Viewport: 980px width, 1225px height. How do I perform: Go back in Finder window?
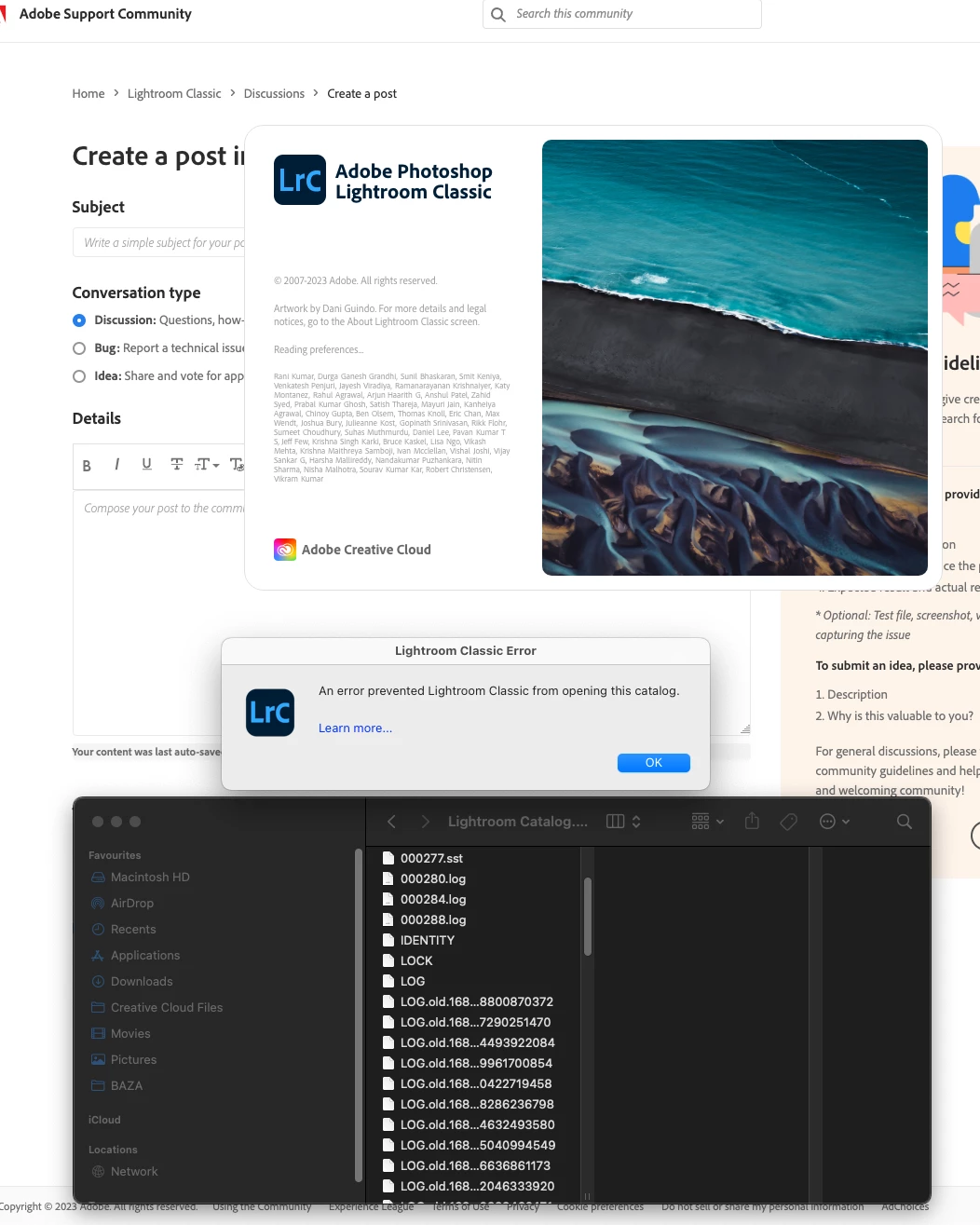pos(391,822)
